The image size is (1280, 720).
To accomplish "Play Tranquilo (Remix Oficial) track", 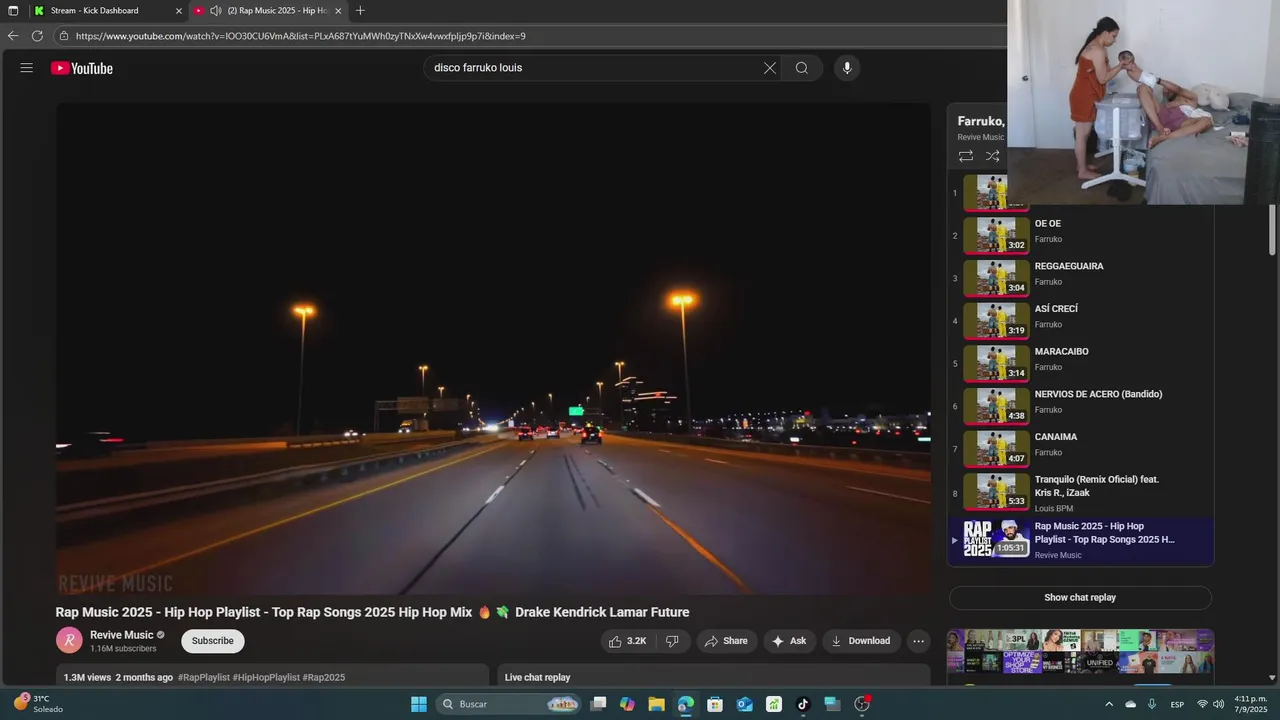I will pyautogui.click(x=1080, y=493).
